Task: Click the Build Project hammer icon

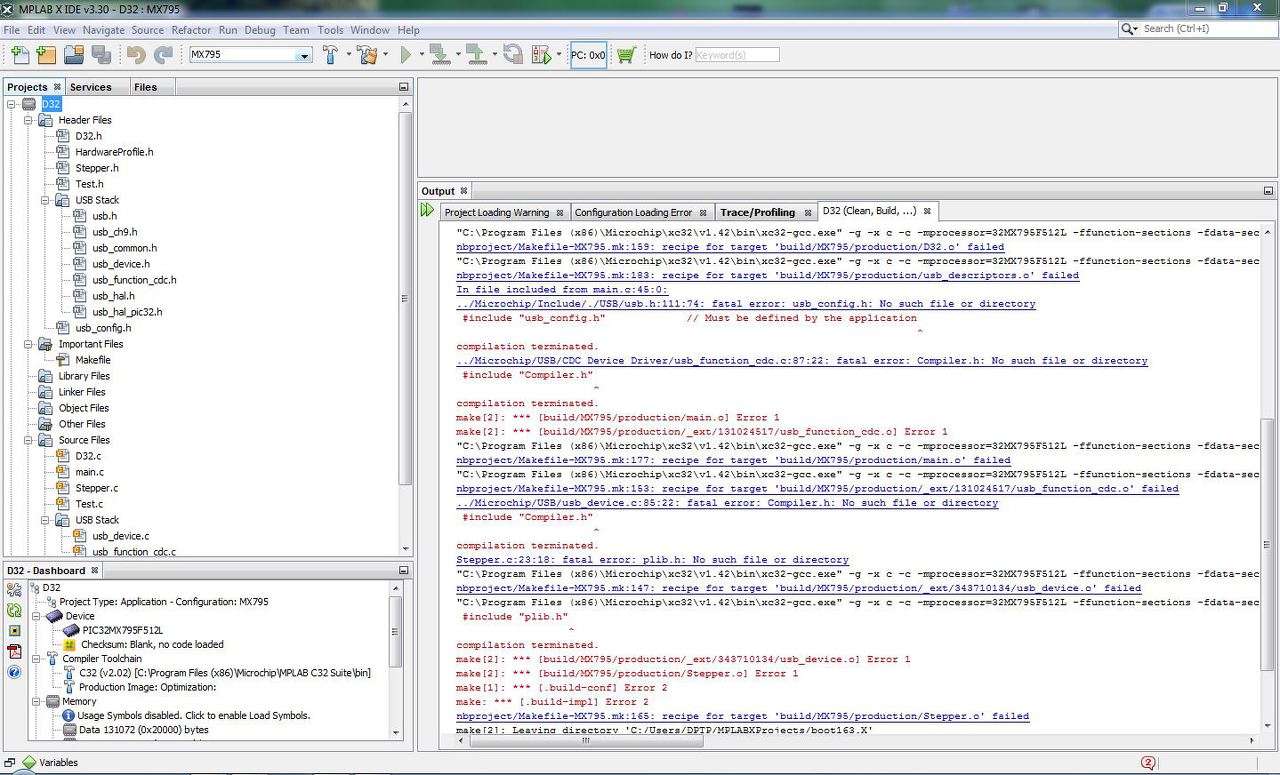Action: (330, 55)
